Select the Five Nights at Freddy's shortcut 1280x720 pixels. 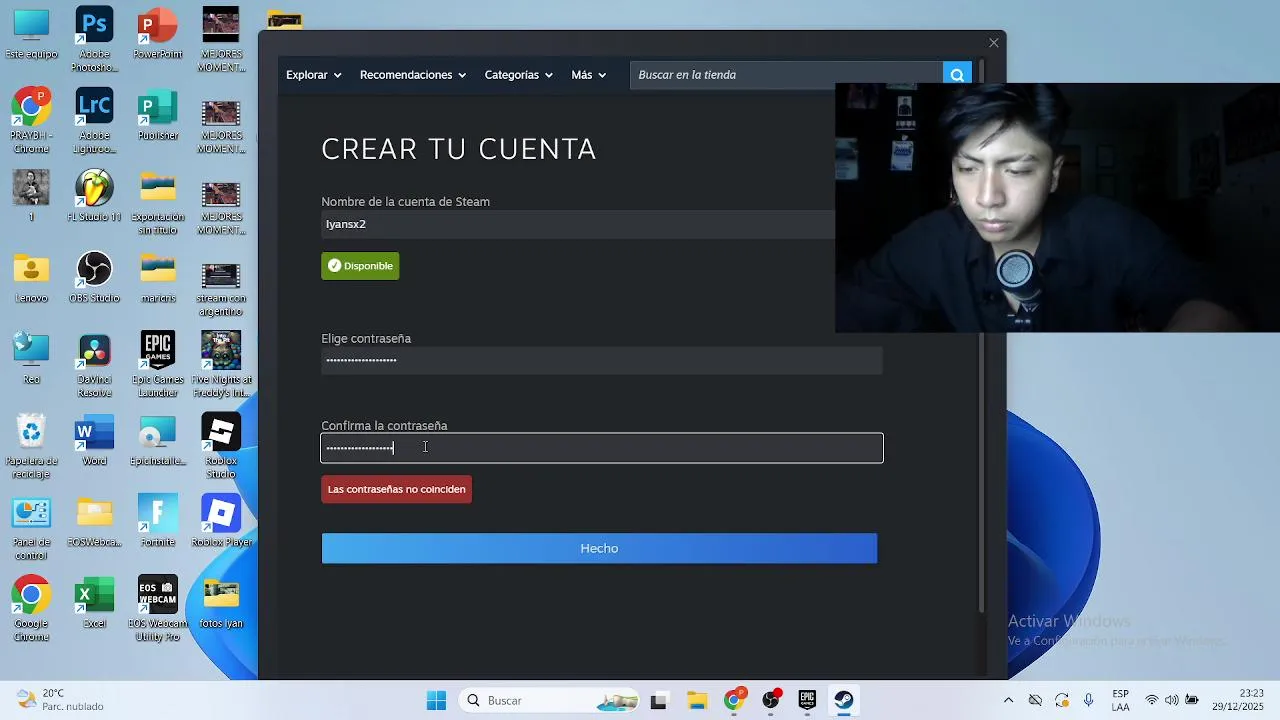[221, 366]
